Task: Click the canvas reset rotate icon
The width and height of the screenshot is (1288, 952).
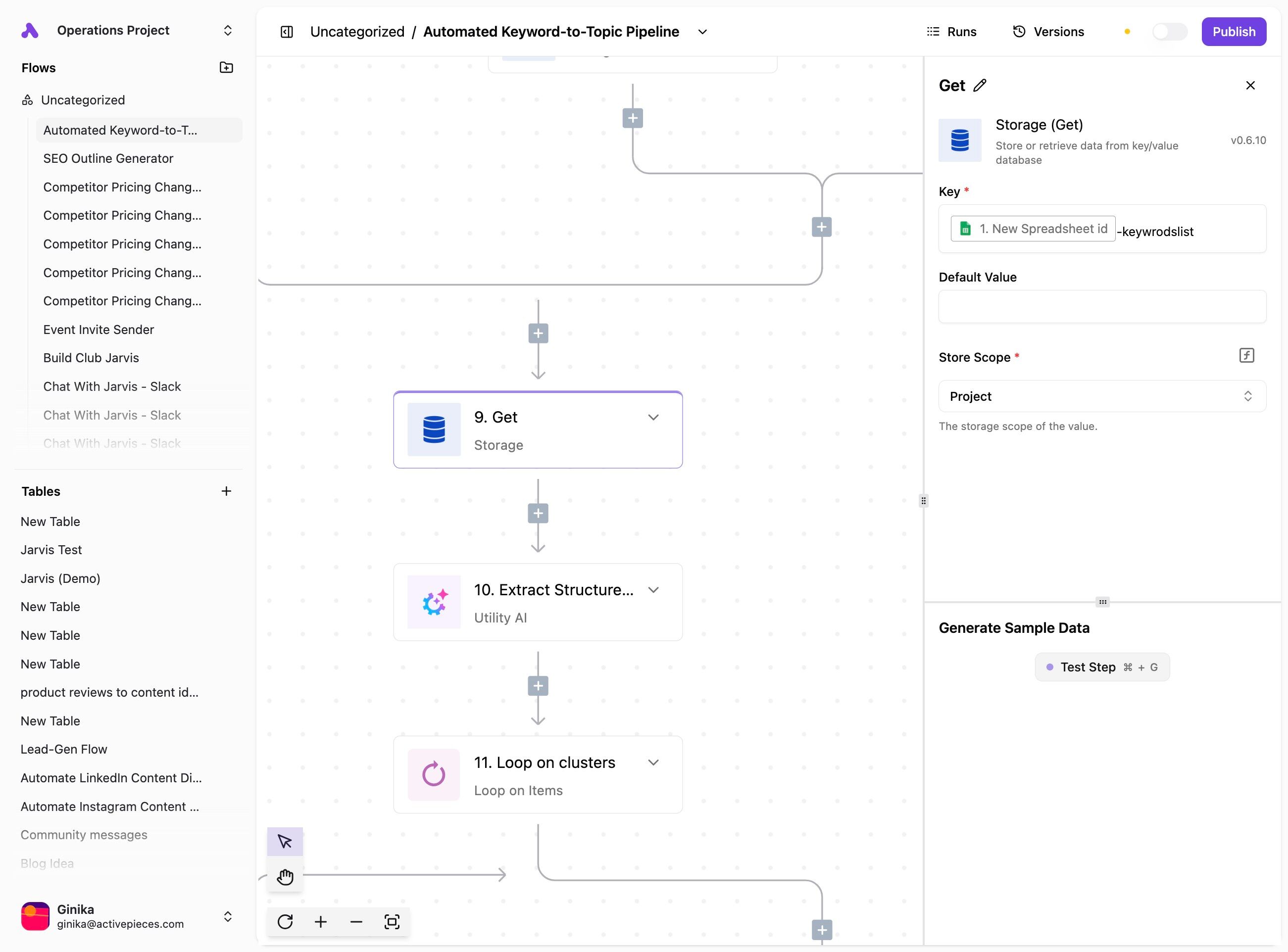Action: tap(285, 921)
